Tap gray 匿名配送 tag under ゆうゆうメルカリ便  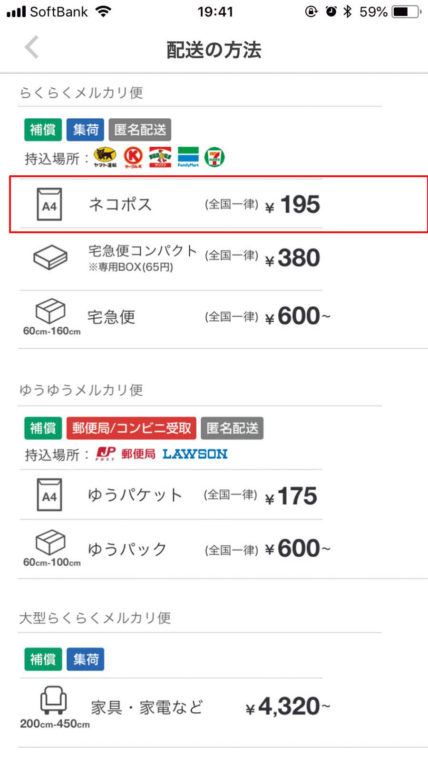232,428
